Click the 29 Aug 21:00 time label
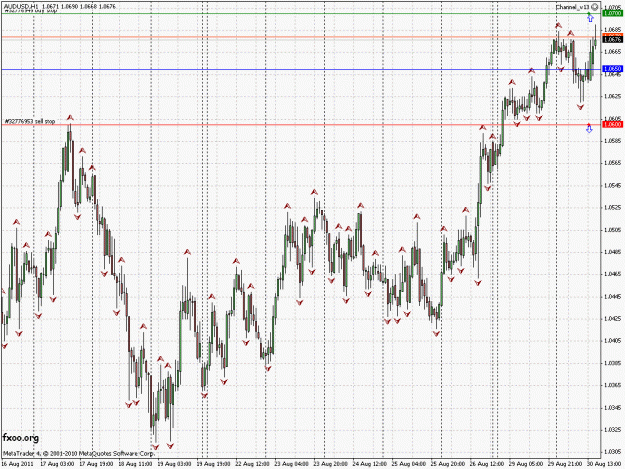The image size is (625, 469). tap(565, 464)
